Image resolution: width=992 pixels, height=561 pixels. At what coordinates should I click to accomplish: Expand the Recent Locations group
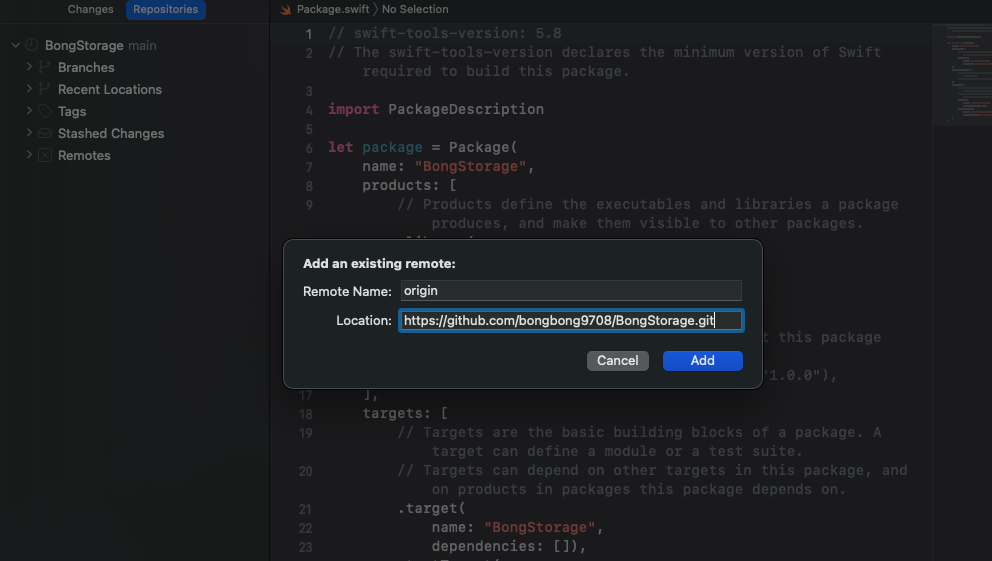coord(29,89)
